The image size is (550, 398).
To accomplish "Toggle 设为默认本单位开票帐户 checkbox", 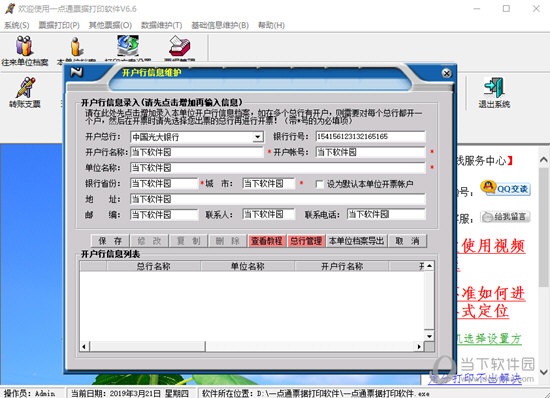I will 320,184.
